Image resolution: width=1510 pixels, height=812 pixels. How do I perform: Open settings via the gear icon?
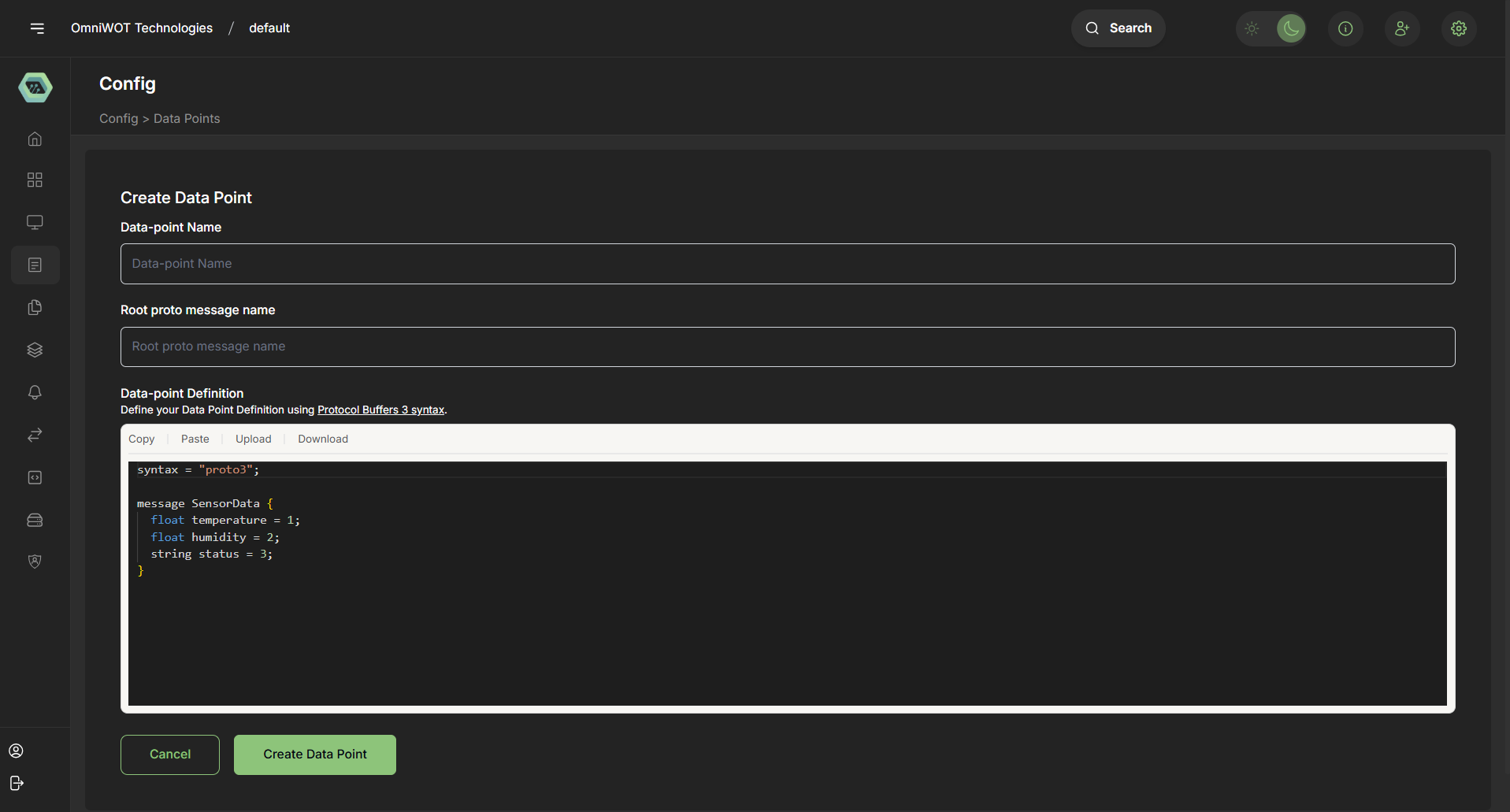point(1458,28)
